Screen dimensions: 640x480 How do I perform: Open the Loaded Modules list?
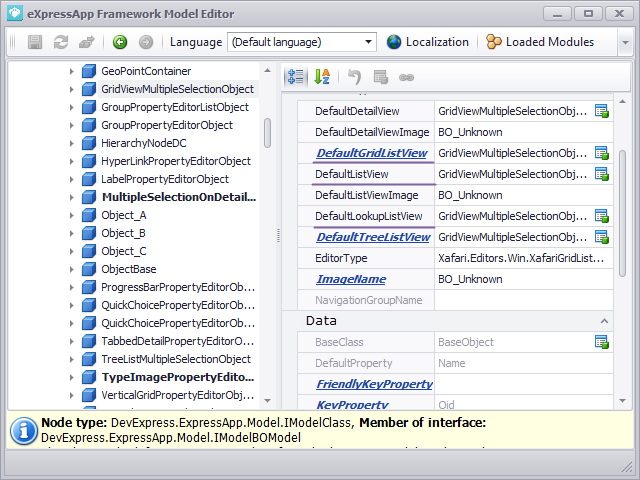[x=540, y=42]
